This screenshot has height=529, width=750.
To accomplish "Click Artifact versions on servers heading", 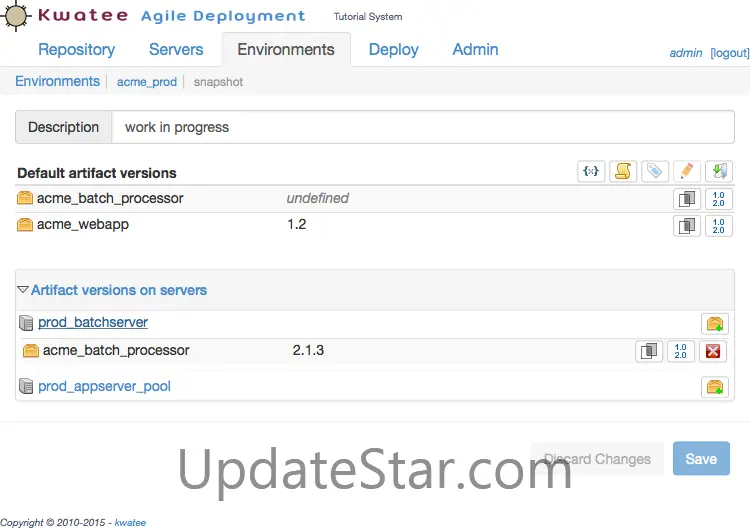I will point(119,290).
